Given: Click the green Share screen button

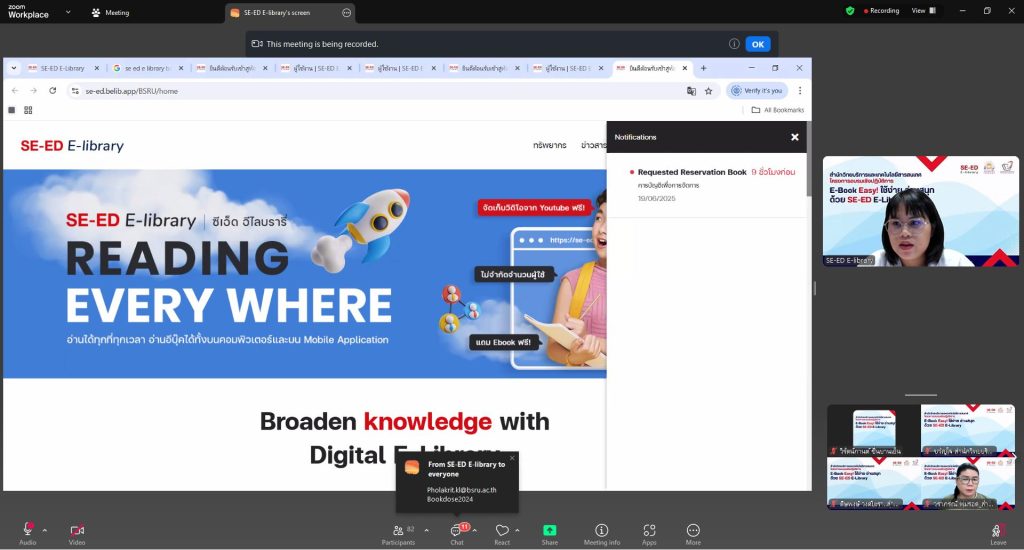Looking at the screenshot, I should point(550,530).
